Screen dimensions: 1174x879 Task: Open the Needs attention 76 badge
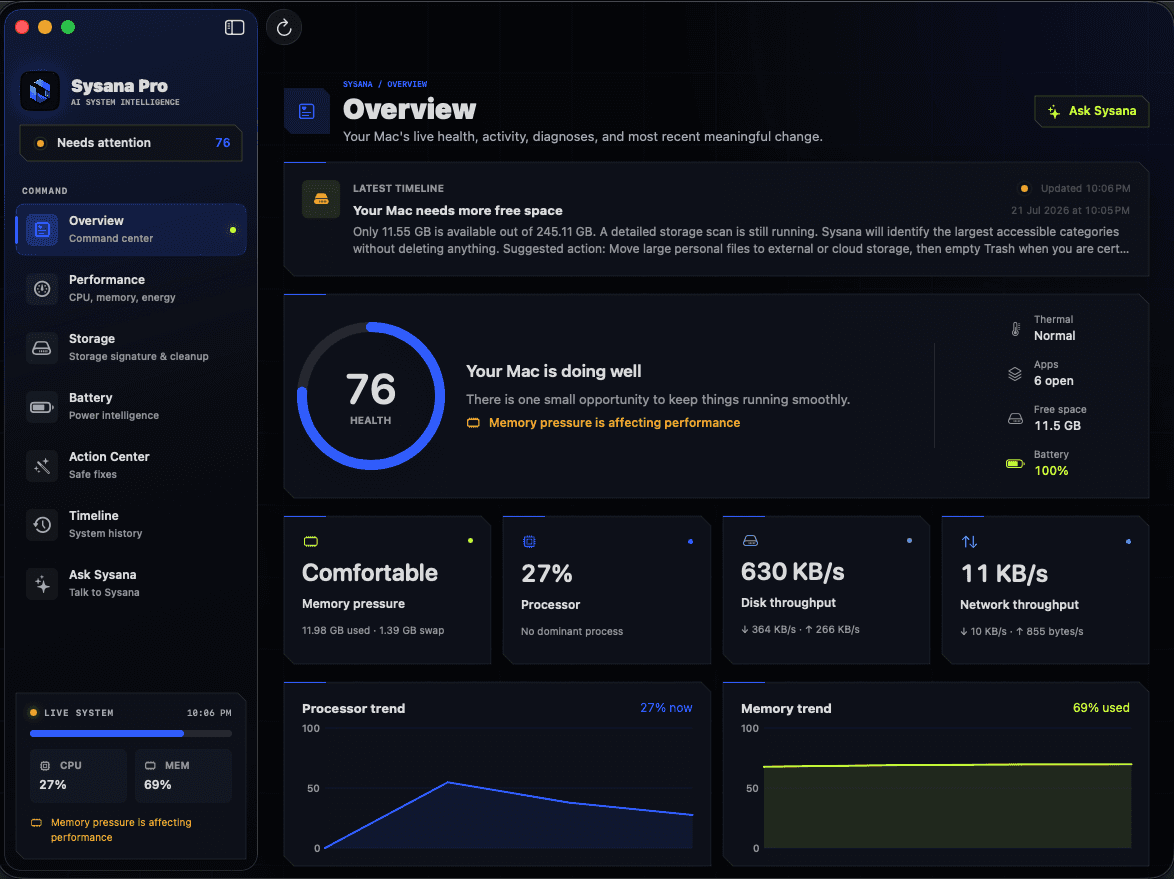click(x=131, y=143)
